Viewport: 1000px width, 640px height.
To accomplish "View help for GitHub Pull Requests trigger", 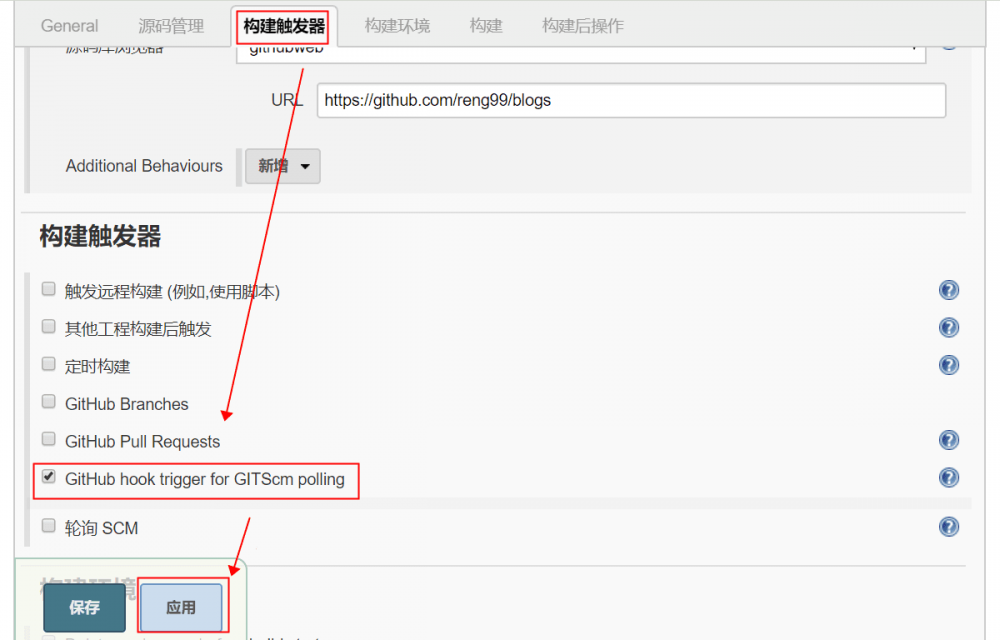I will (948, 439).
